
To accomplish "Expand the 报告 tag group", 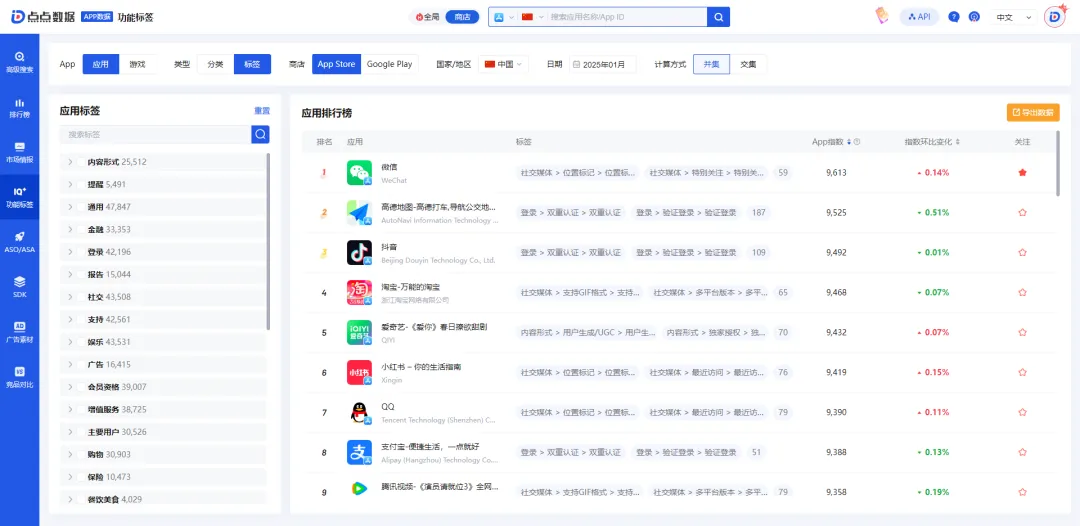I will tap(70, 275).
